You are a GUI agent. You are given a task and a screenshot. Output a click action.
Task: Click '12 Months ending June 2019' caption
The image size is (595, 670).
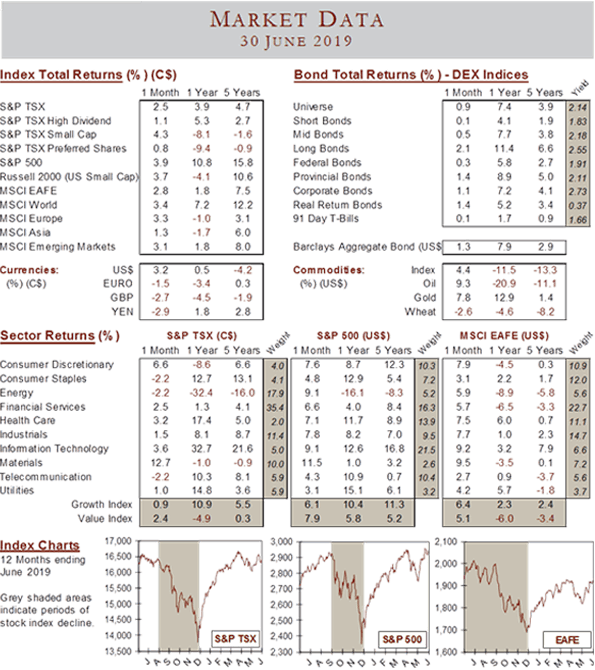coord(43,566)
